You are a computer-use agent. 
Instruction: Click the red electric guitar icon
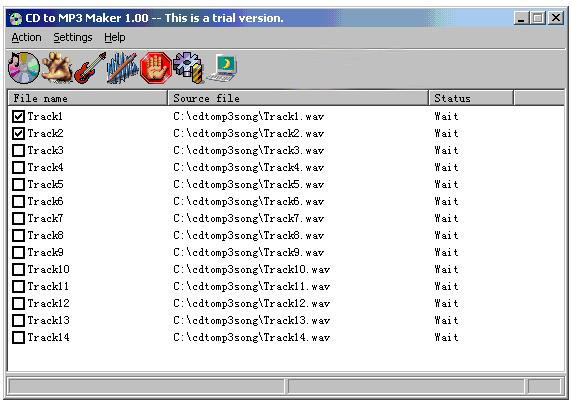click(x=90, y=68)
